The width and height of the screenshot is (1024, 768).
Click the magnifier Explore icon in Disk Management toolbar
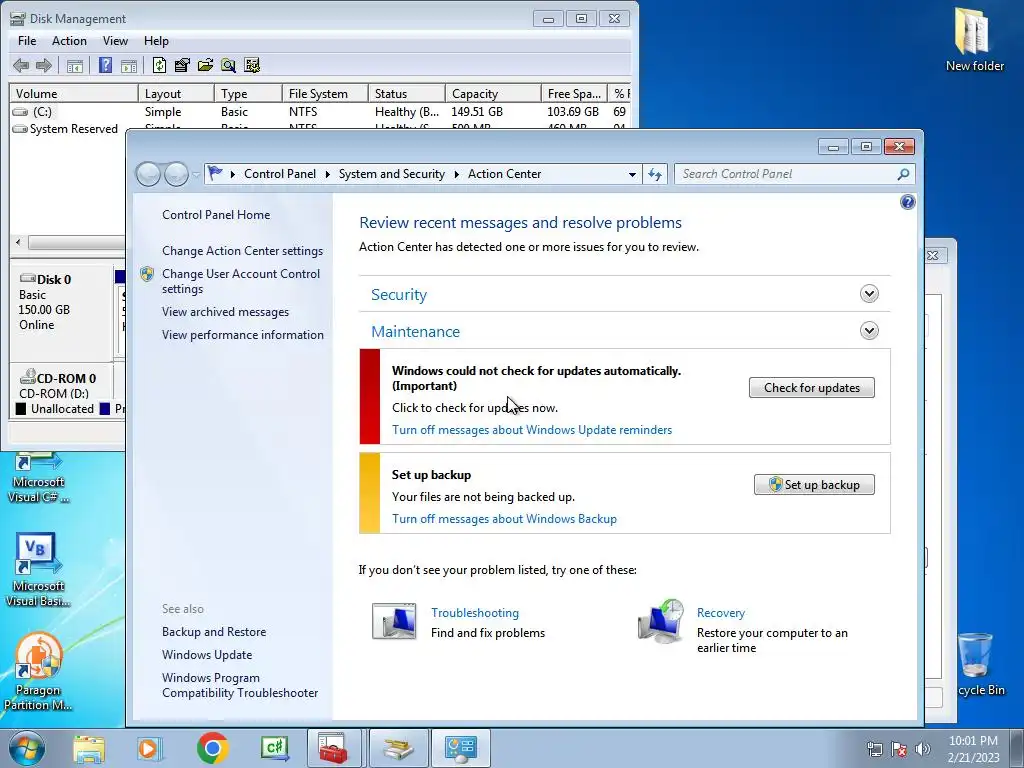[228, 65]
